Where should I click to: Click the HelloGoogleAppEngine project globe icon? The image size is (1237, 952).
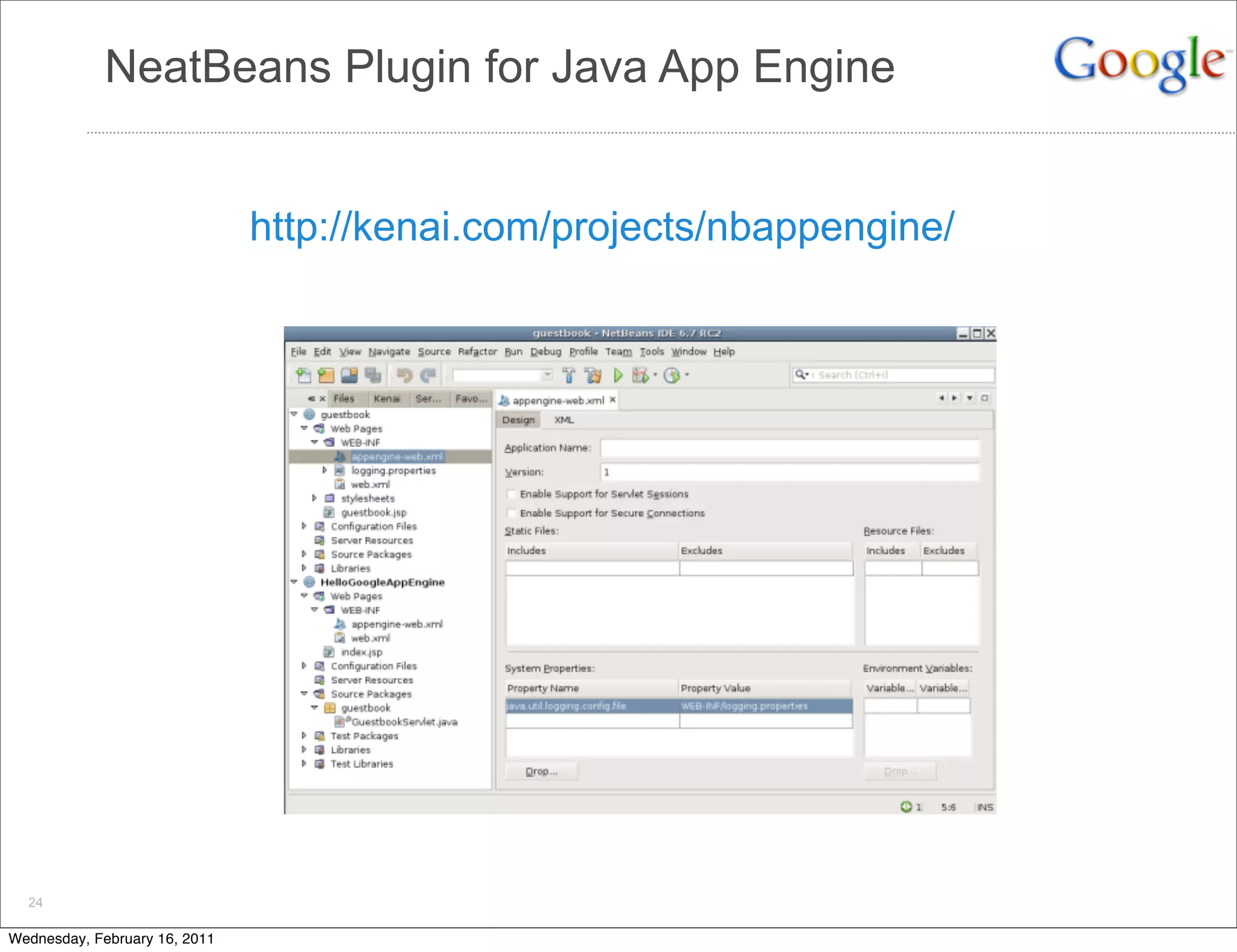[x=309, y=582]
